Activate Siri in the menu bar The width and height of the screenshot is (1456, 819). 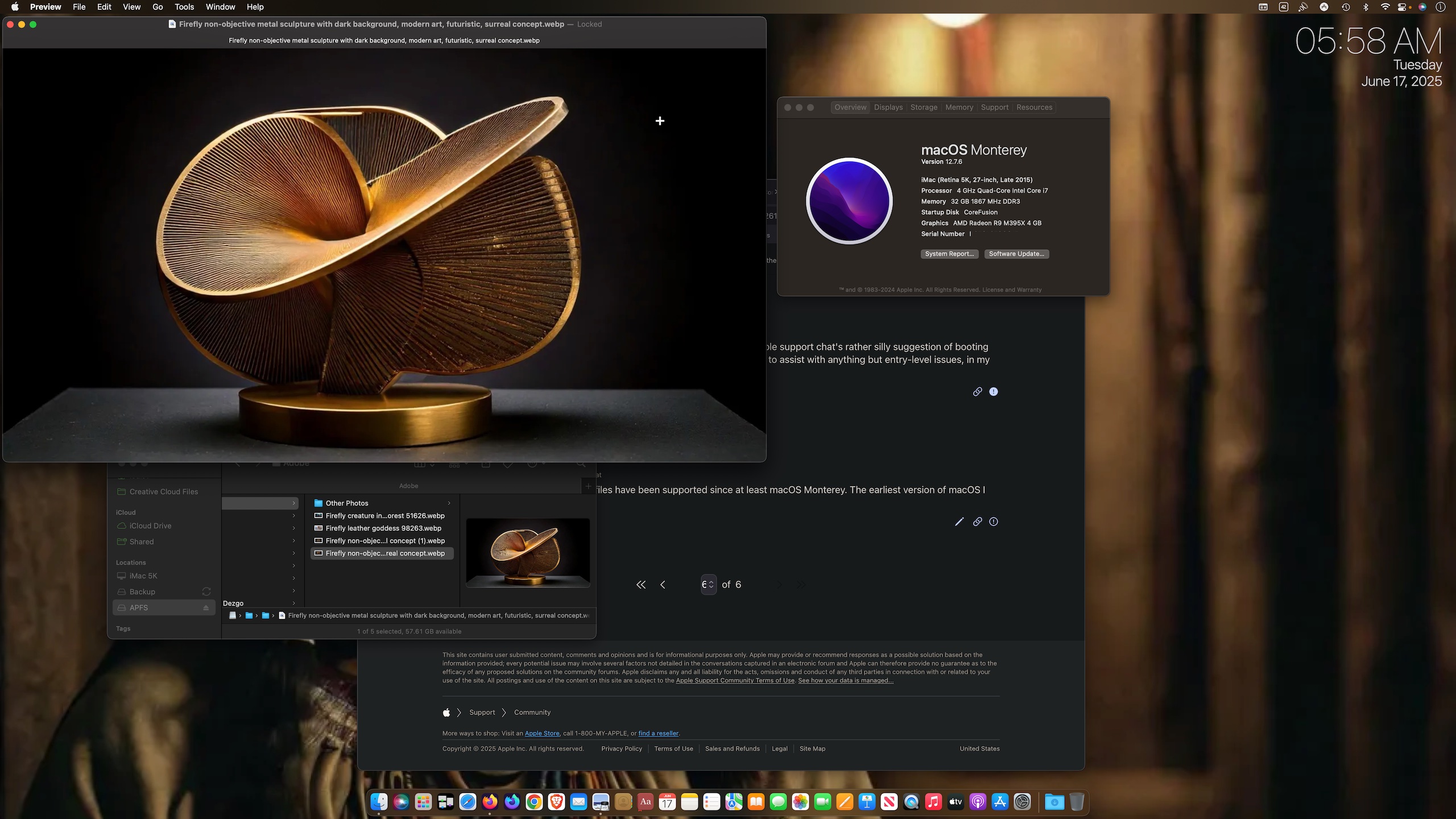point(1422,7)
